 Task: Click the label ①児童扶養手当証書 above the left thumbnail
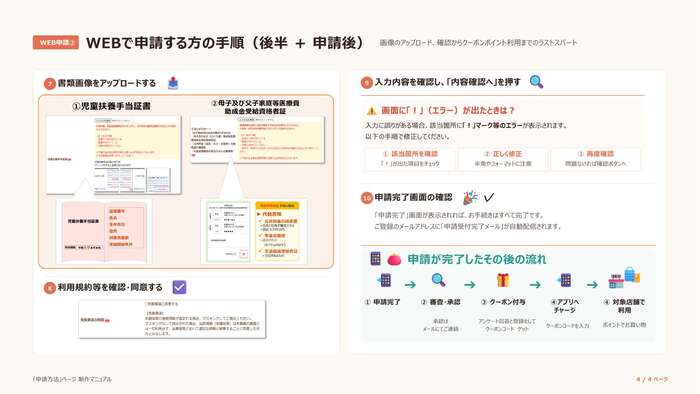(111, 106)
